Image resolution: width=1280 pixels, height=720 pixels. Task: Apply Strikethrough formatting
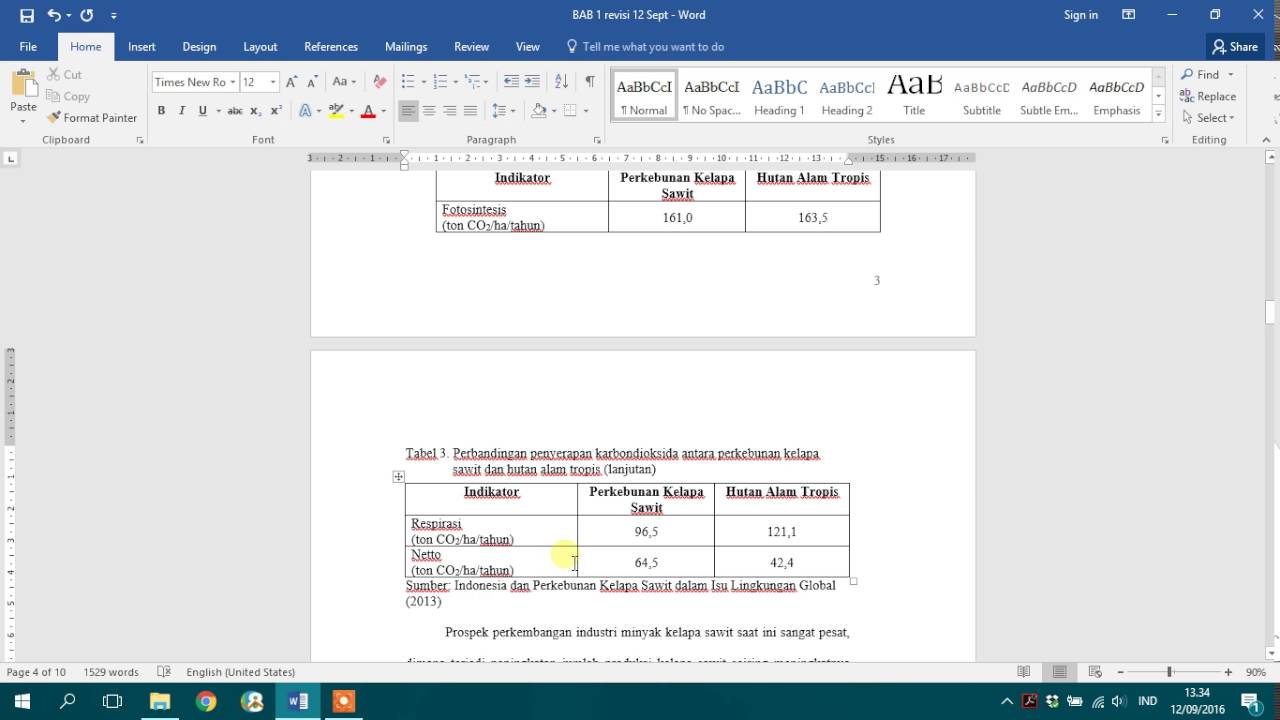tap(235, 111)
